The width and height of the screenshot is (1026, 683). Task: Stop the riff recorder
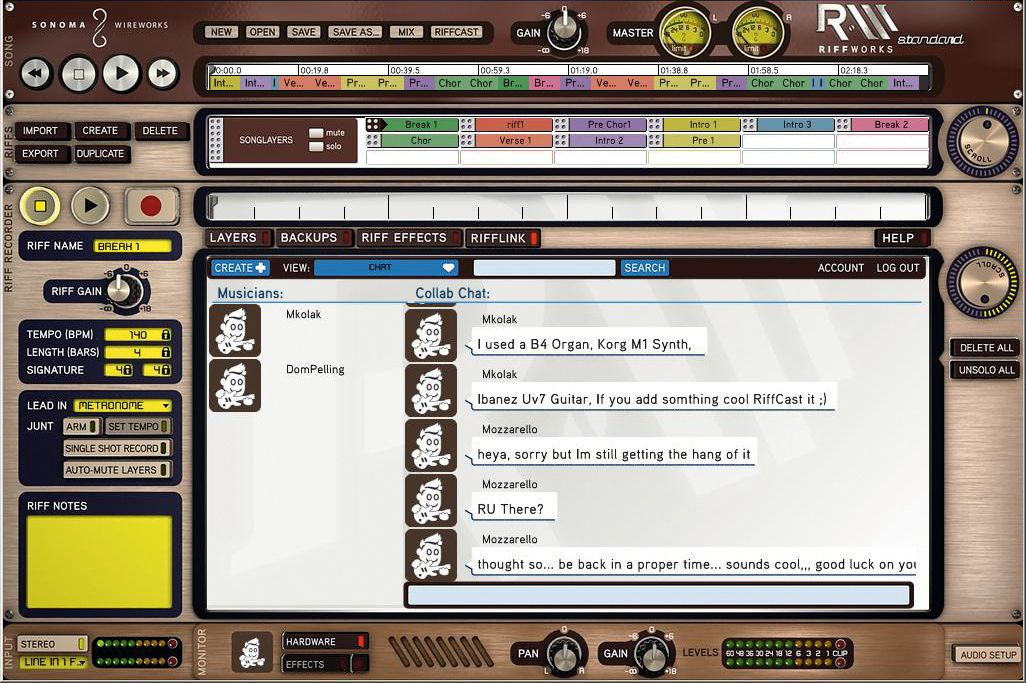pos(40,206)
